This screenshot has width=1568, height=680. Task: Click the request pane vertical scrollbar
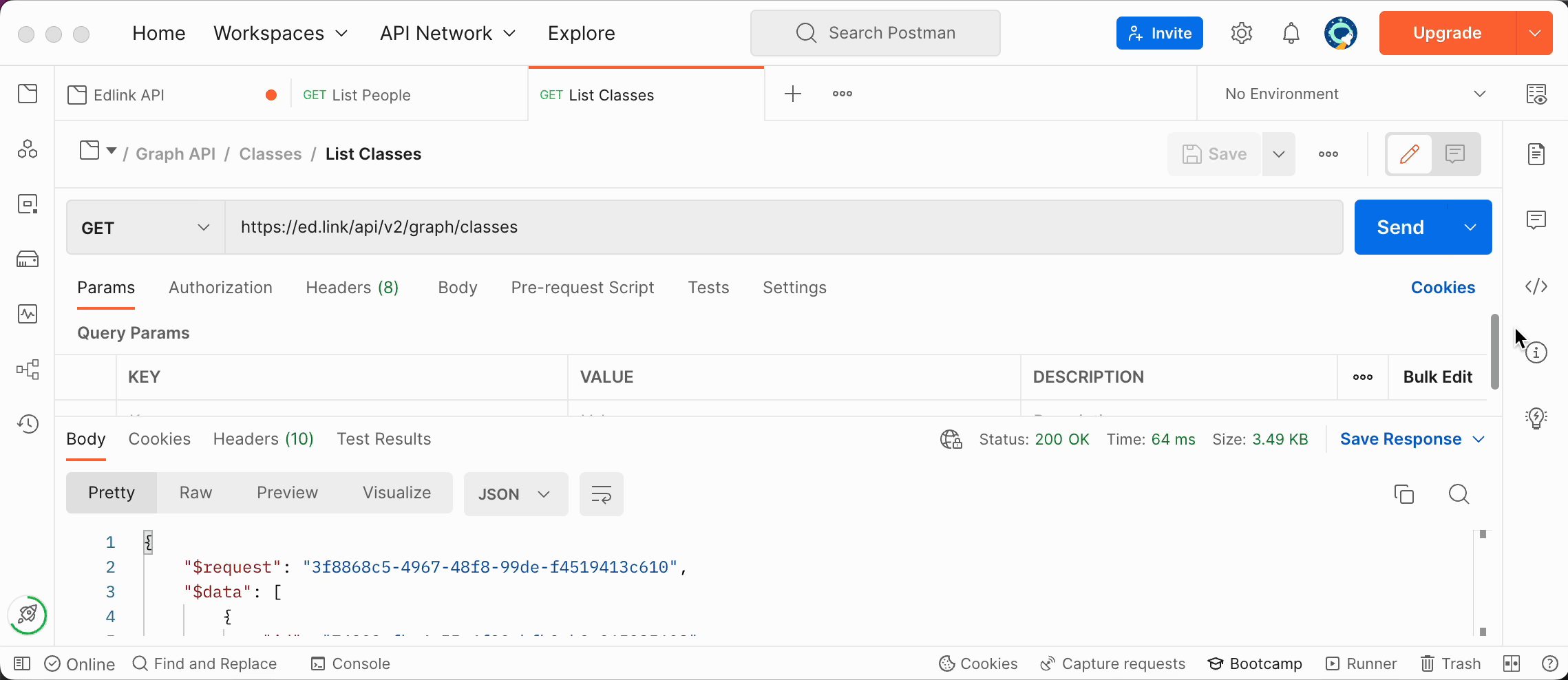click(x=1494, y=351)
